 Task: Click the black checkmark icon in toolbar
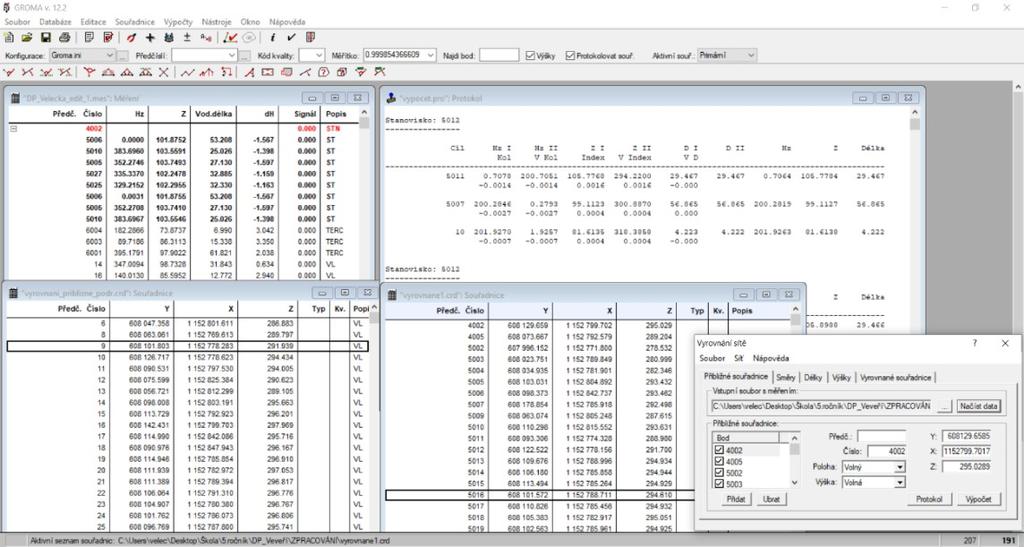(x=291, y=38)
